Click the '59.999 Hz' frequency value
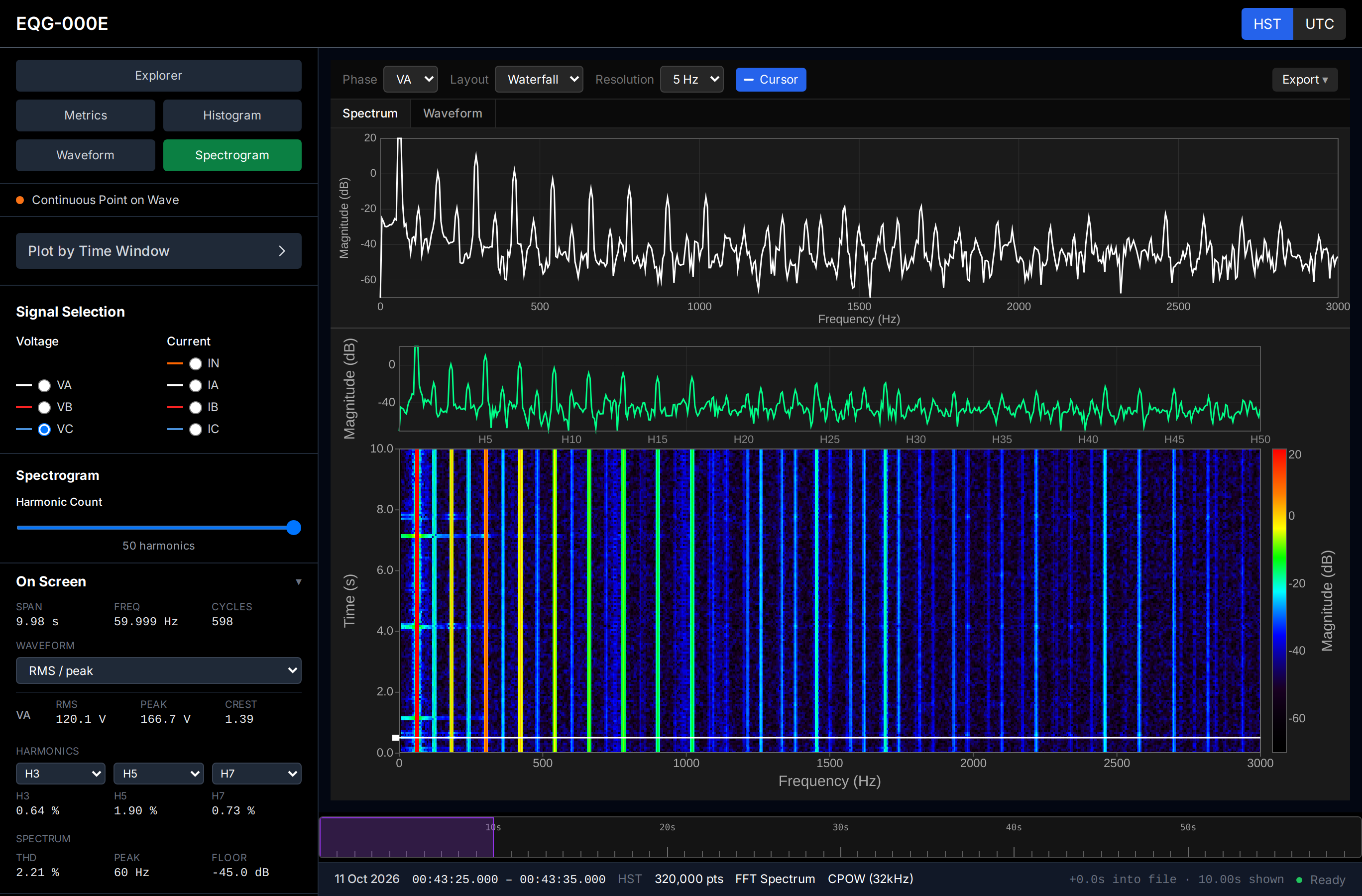Viewport: 1362px width, 896px height. [x=145, y=621]
